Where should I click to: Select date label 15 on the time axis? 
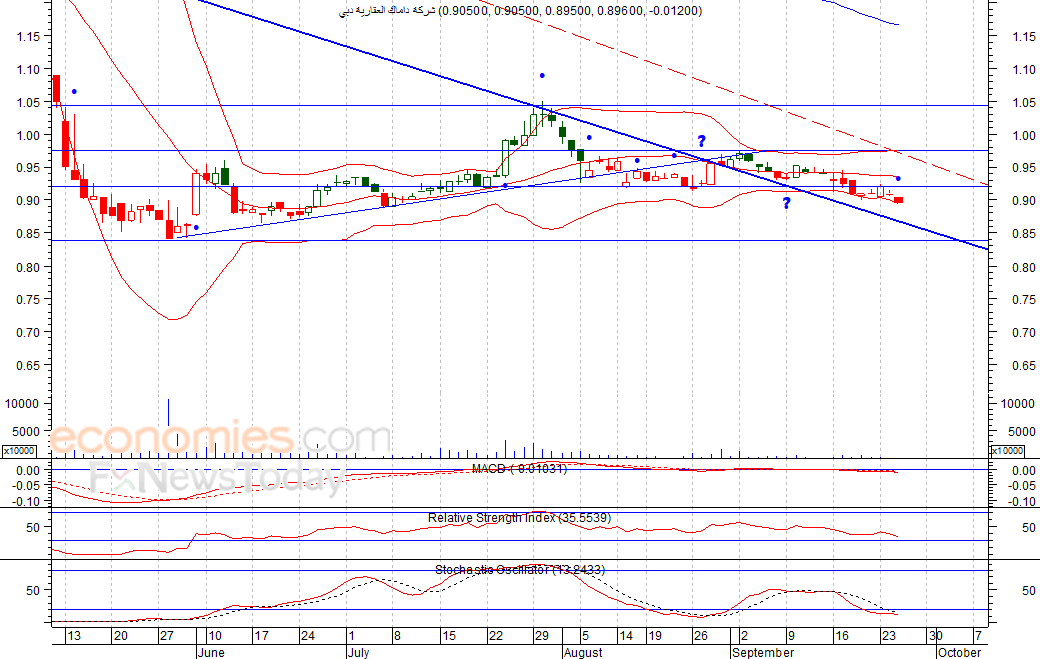(x=449, y=636)
